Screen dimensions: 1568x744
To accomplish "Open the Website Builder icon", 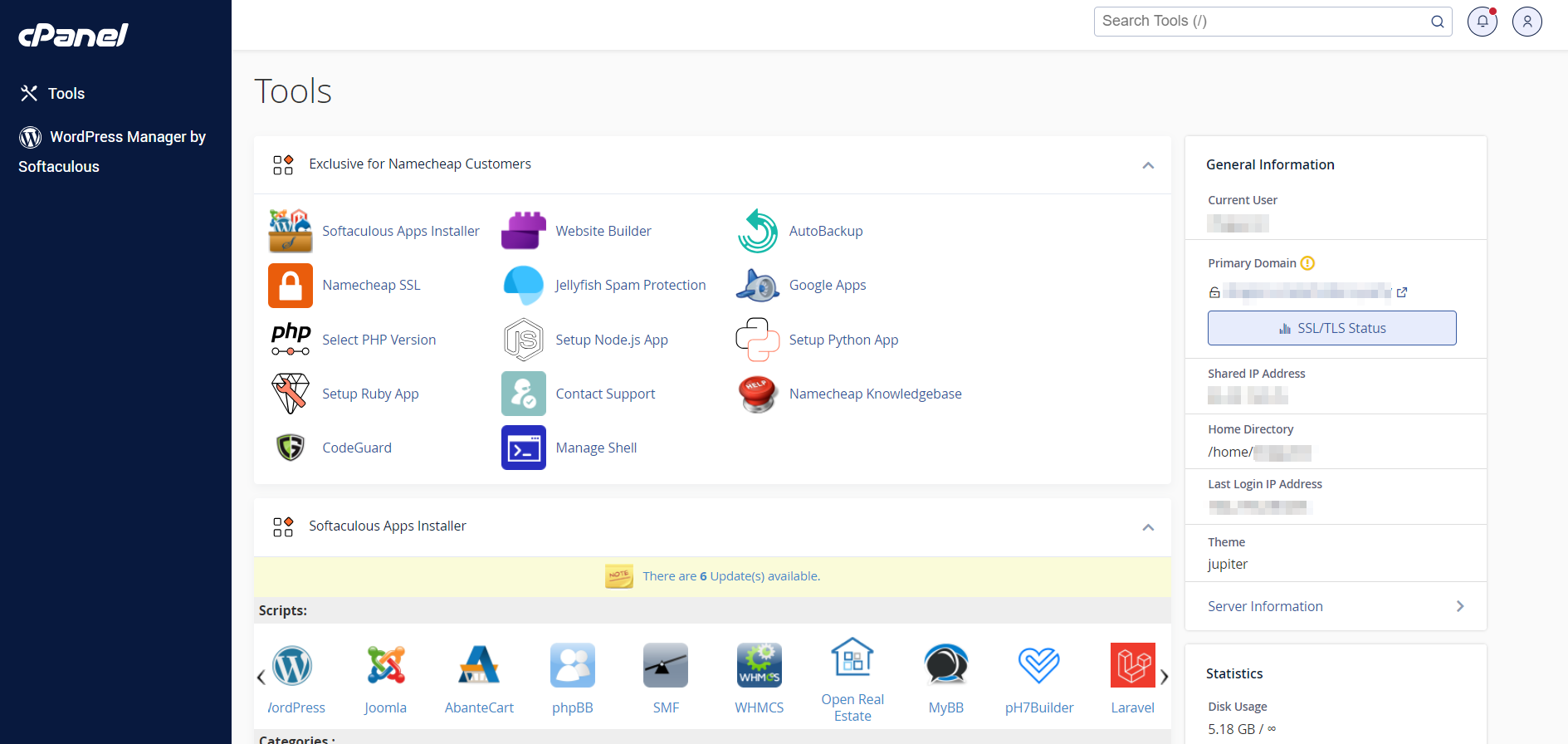I will click(524, 231).
